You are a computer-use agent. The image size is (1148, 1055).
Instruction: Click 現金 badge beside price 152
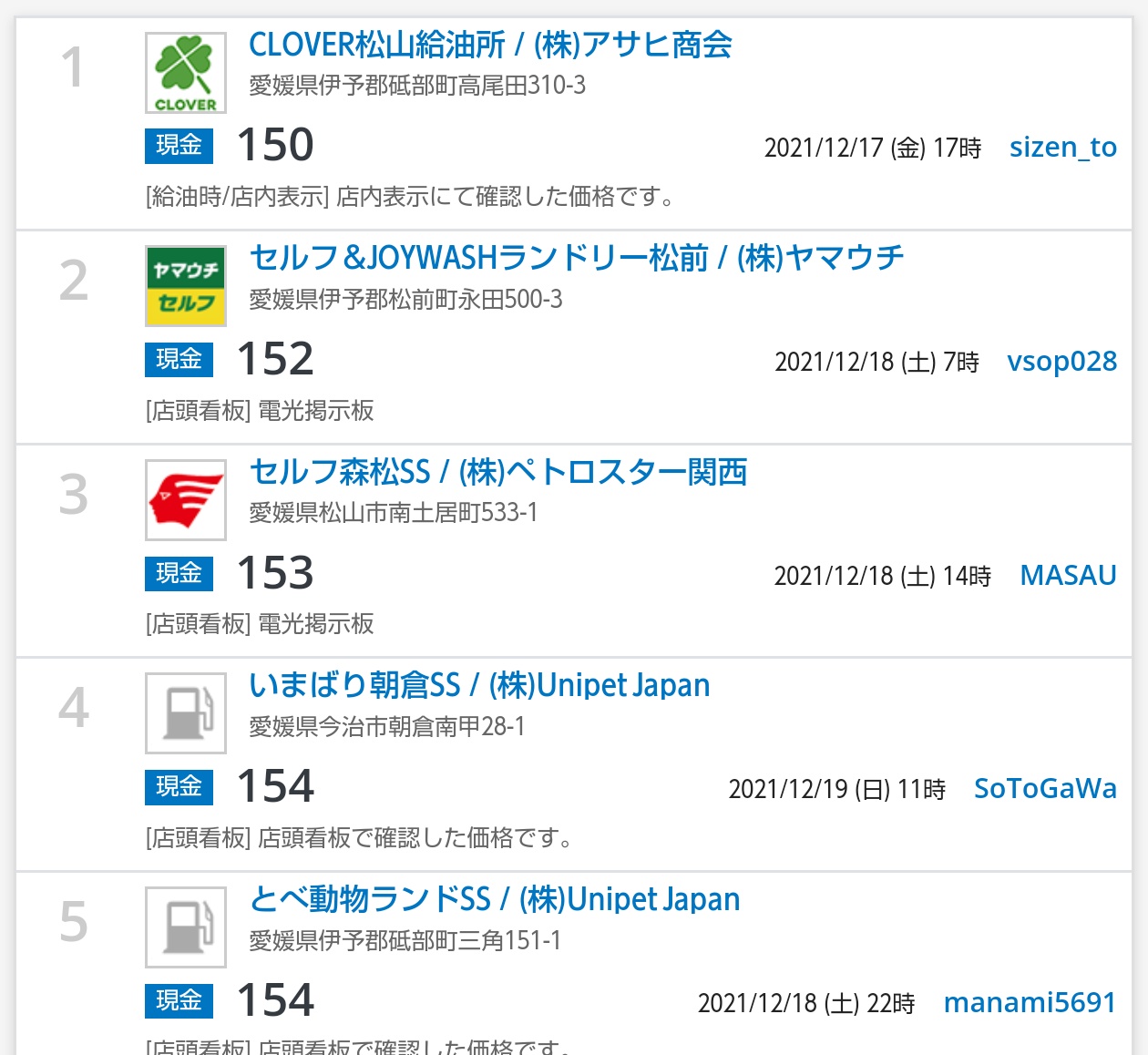click(179, 360)
